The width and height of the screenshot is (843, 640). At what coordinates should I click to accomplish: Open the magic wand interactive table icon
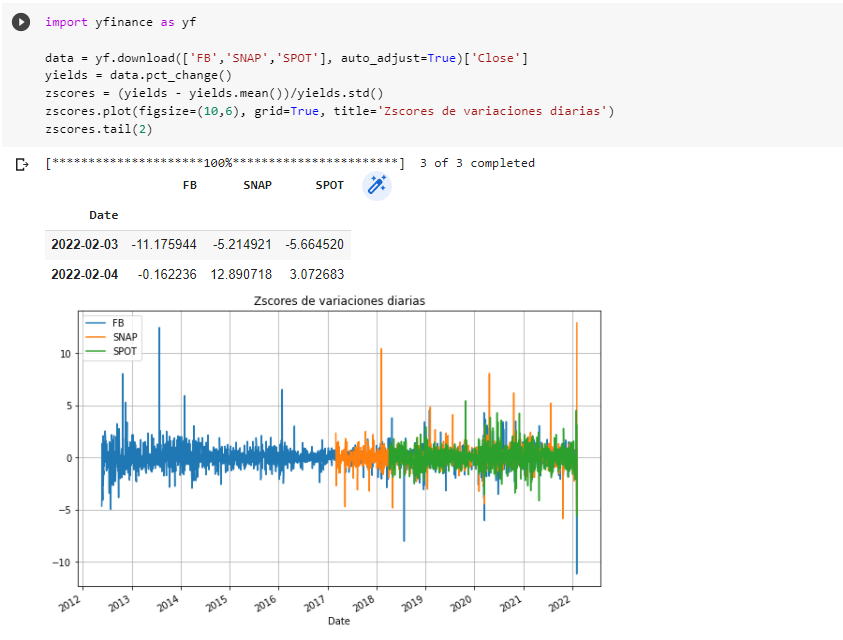(376, 186)
